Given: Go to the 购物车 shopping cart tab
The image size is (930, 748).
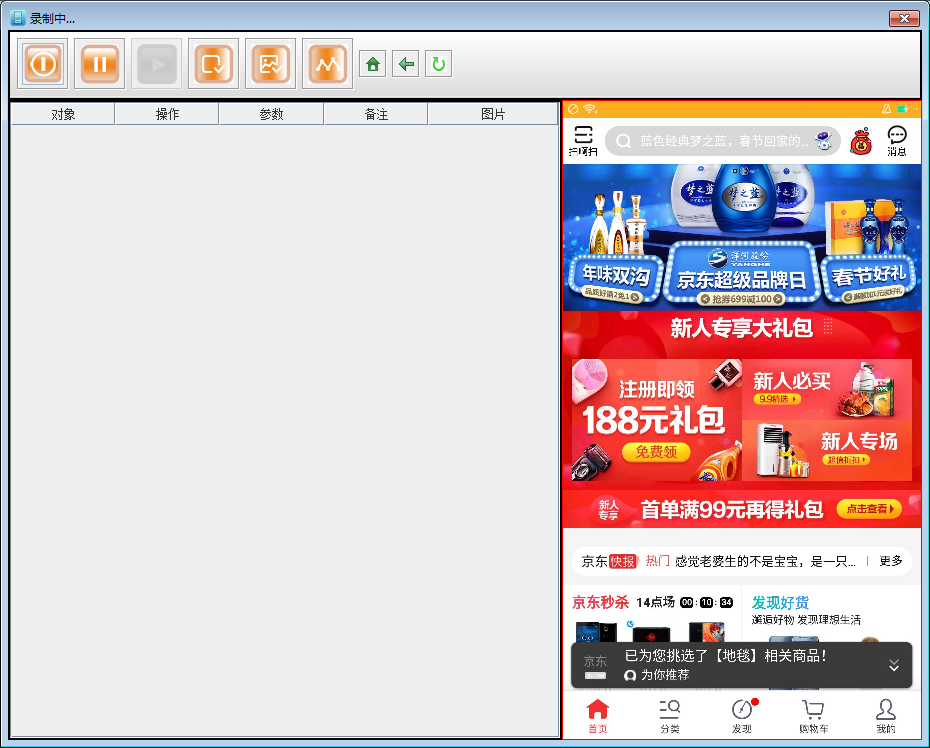Looking at the screenshot, I should [813, 716].
